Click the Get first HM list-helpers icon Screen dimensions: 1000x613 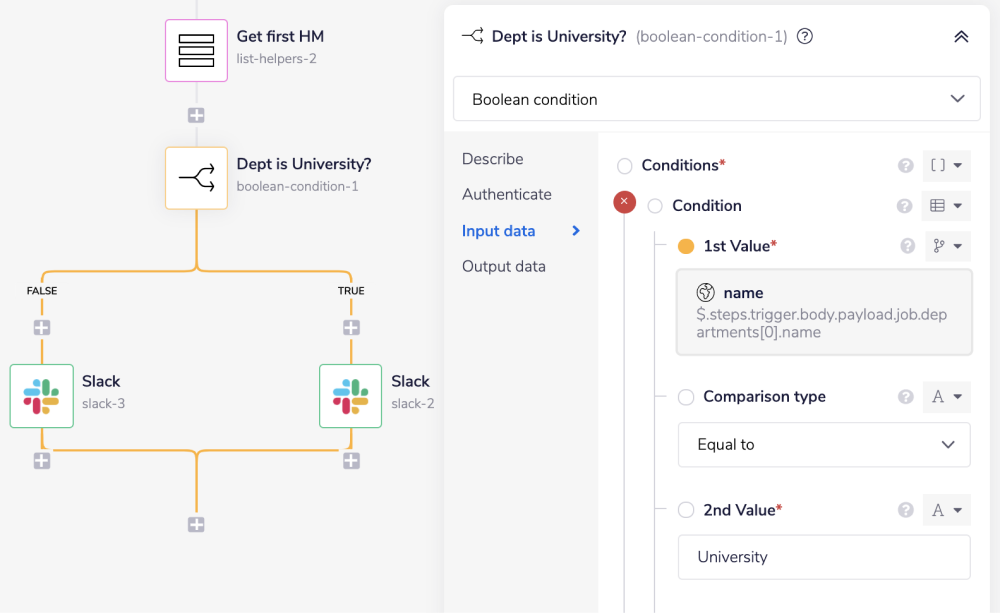[196, 50]
